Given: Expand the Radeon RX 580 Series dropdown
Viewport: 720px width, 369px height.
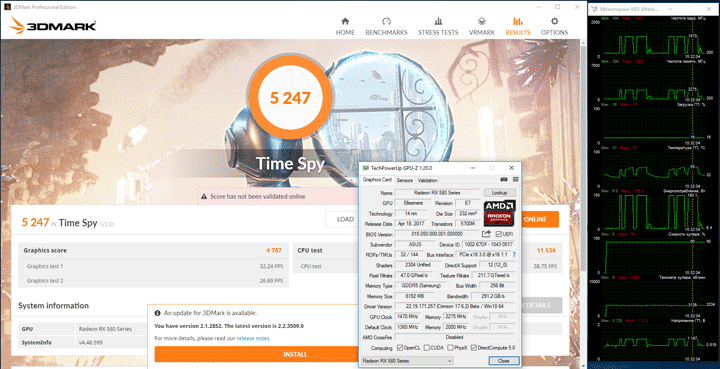Looking at the screenshot, I should coord(407,361).
